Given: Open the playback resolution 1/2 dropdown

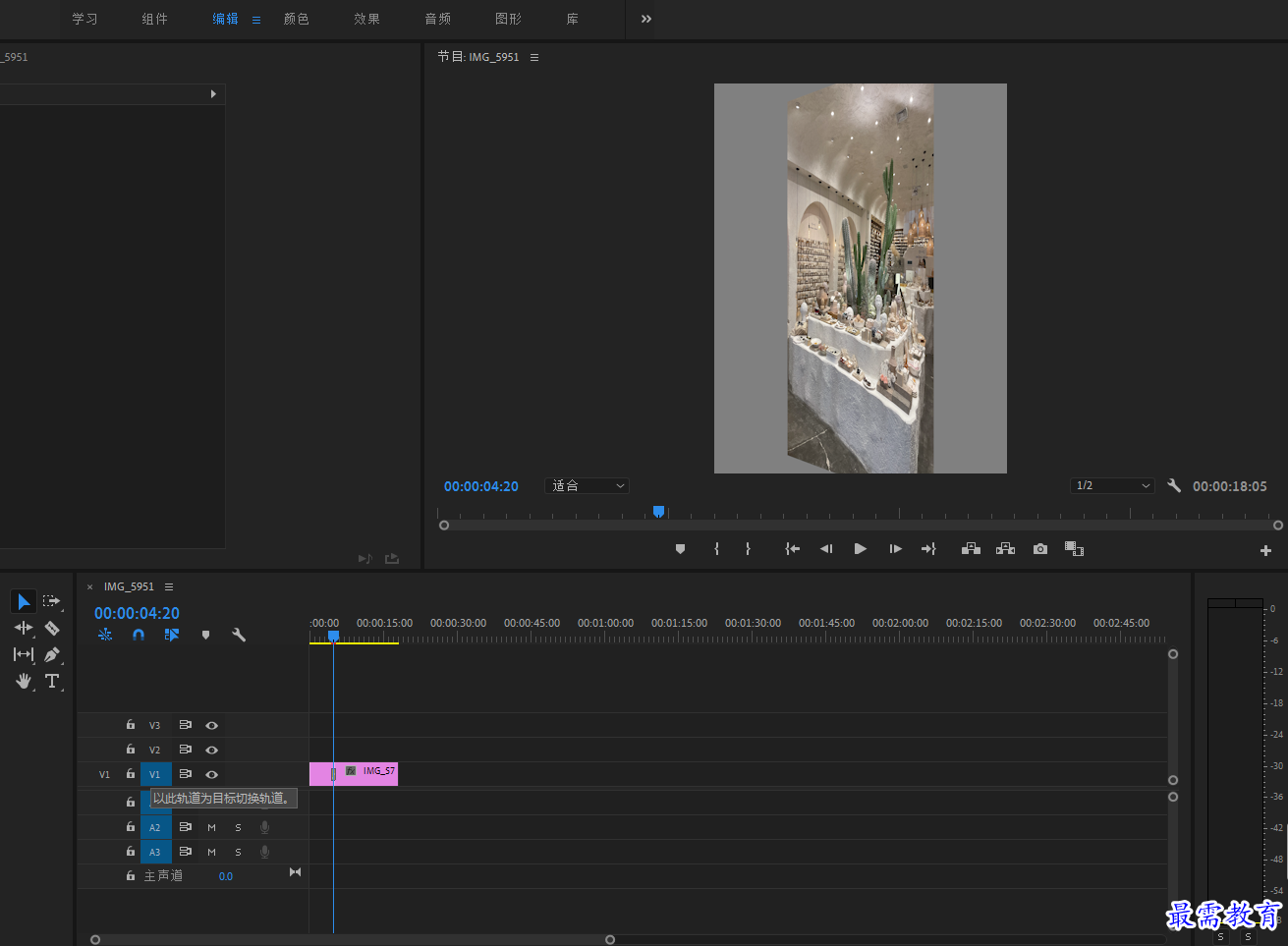Looking at the screenshot, I should [x=1112, y=485].
